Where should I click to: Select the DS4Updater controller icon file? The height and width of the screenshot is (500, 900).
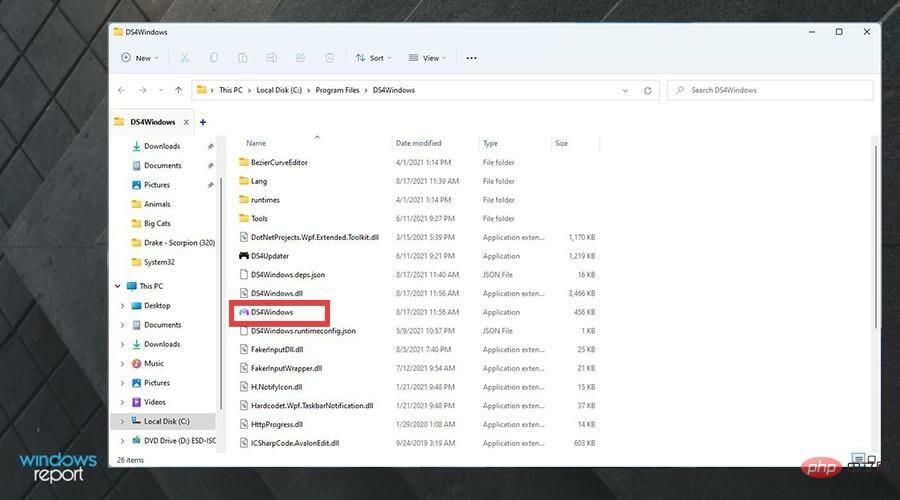pos(272,256)
